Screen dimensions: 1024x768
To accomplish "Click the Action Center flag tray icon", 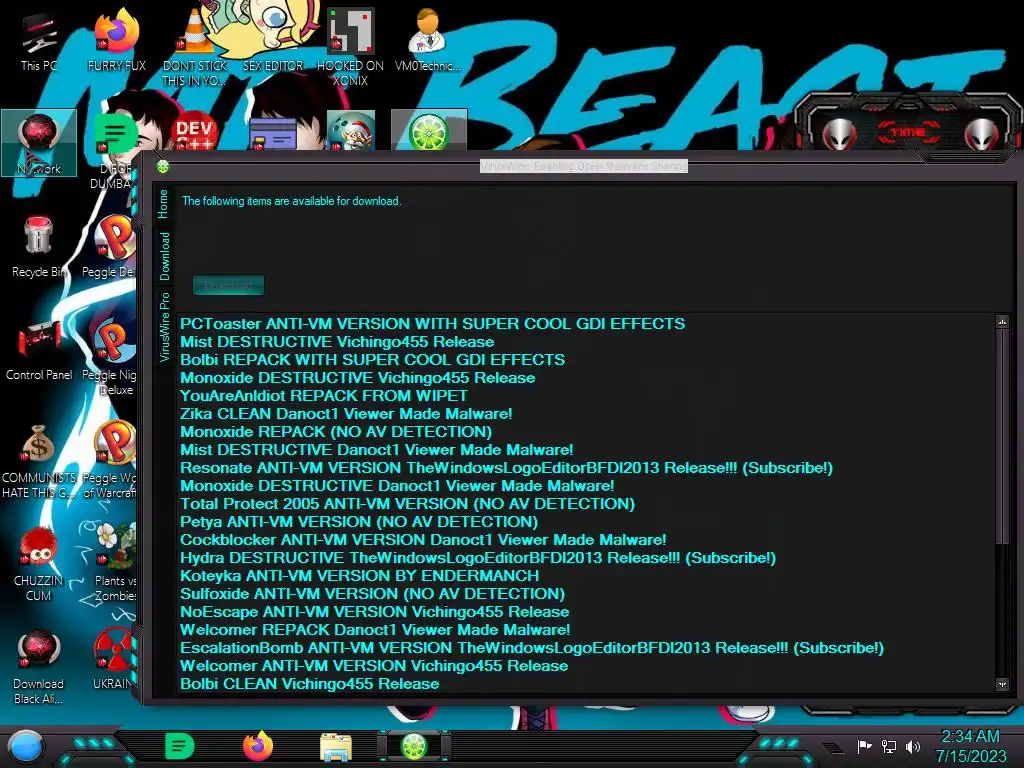I will coord(864,746).
